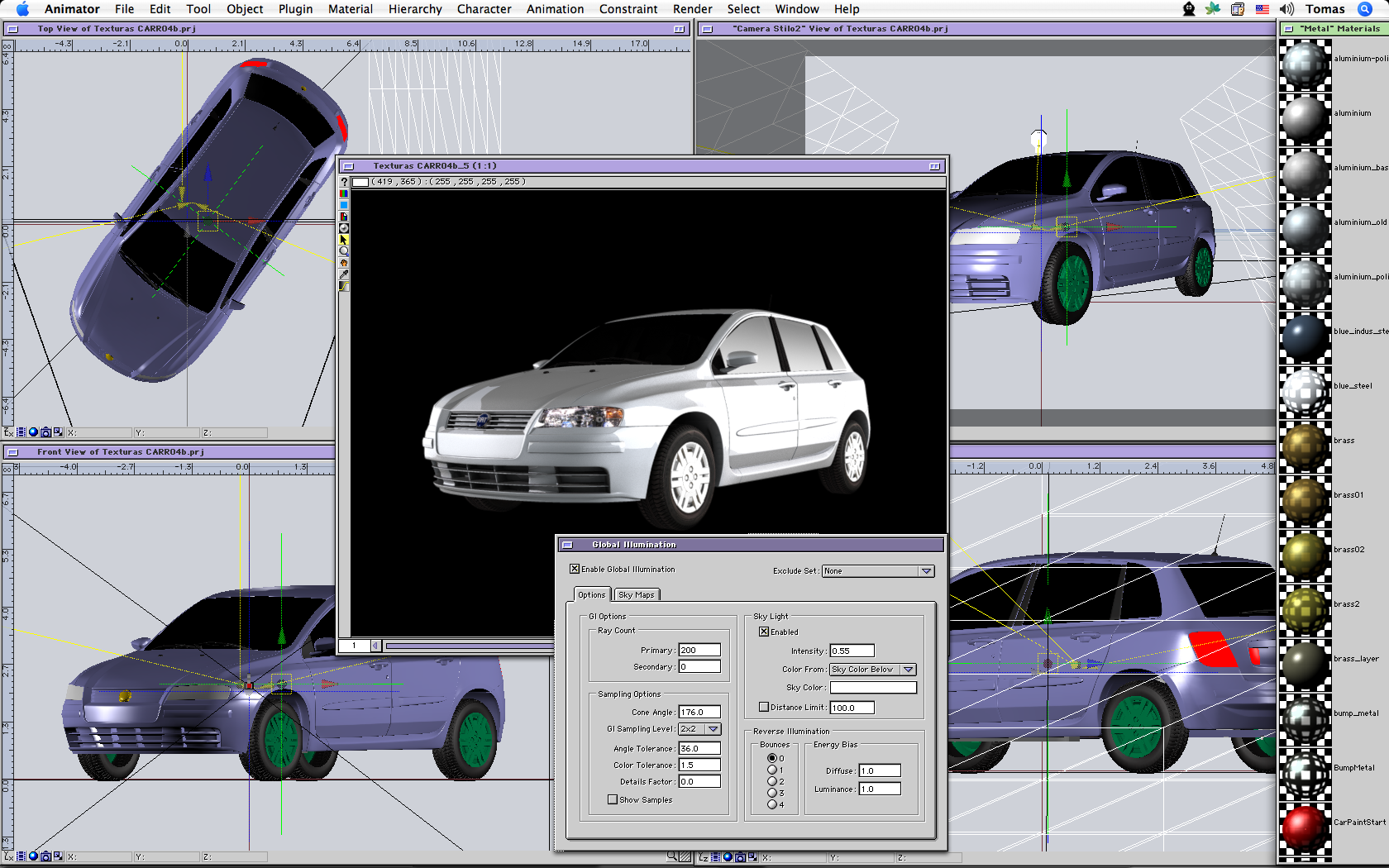The width and height of the screenshot is (1389, 868).
Task: Select the CarPaintStart red material sphere
Action: [x=1305, y=826]
